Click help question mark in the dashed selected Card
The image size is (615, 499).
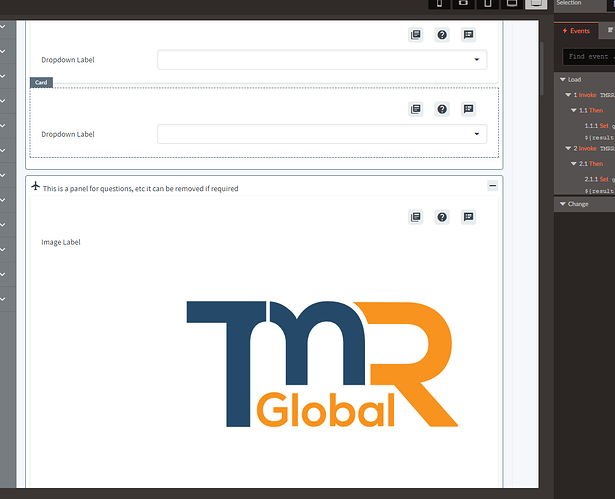[442, 109]
